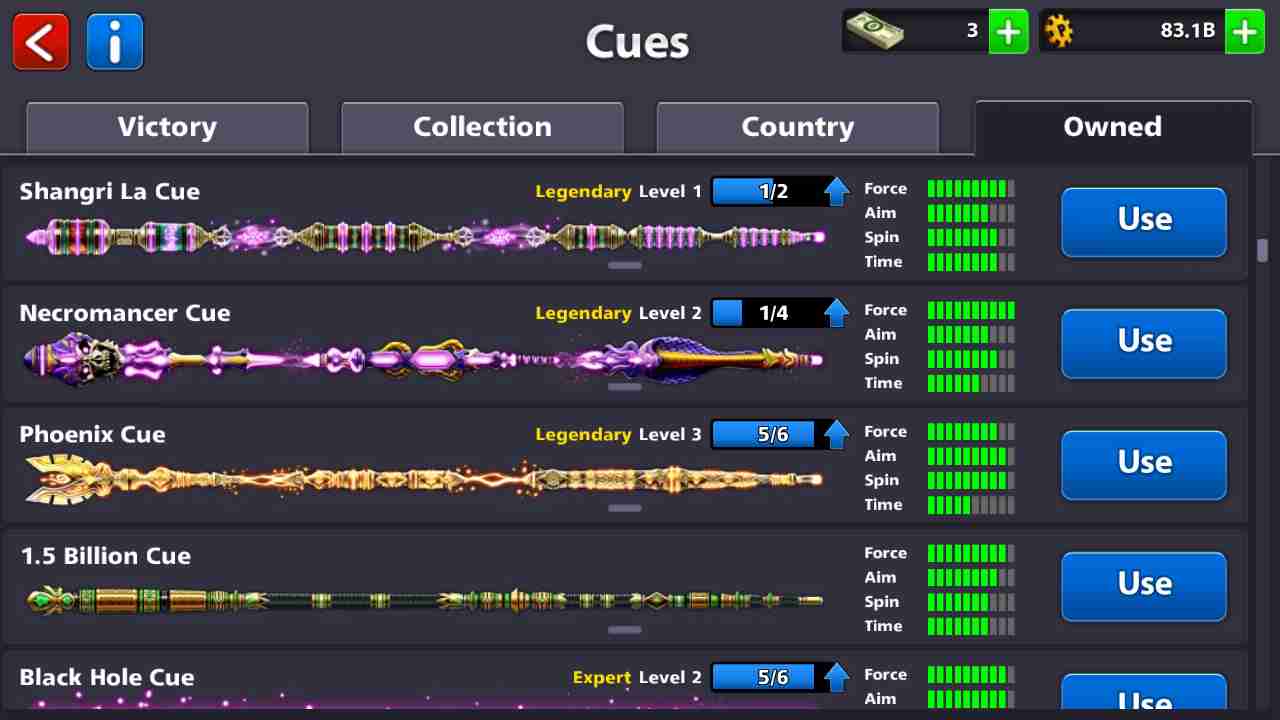Click the Shangri La Cue Time stat

(939, 262)
